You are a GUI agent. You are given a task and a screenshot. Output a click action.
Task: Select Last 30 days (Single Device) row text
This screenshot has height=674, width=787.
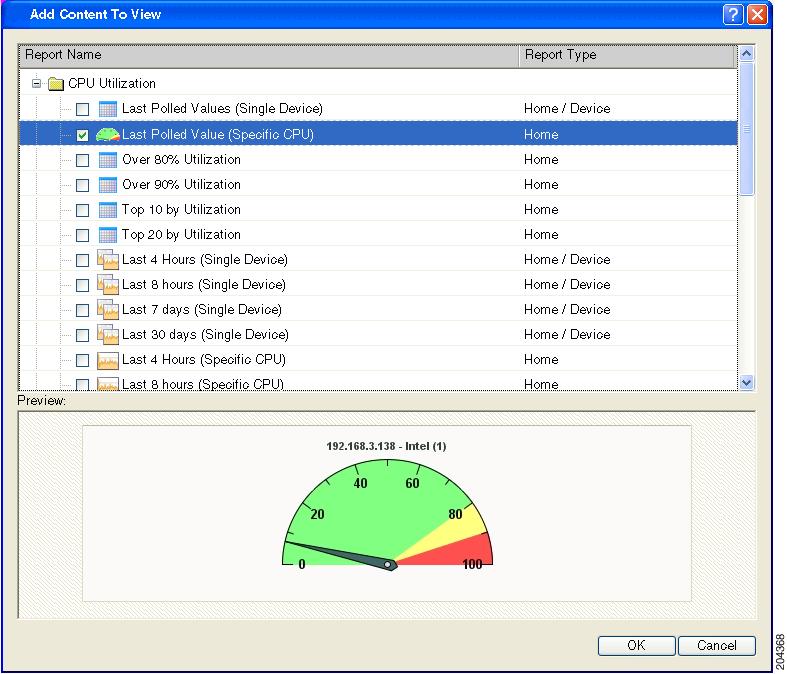(205, 335)
